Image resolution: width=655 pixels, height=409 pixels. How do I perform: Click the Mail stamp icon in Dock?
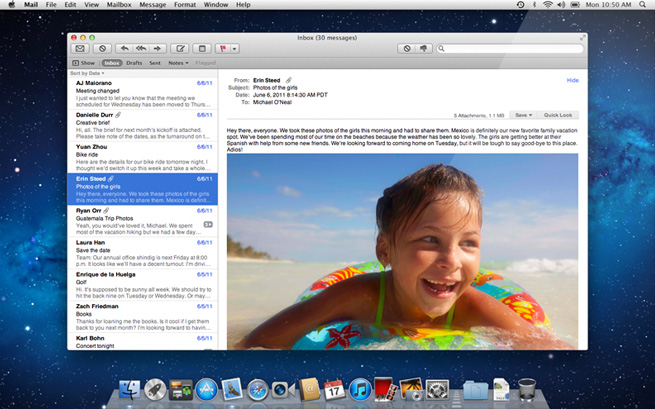(232, 389)
